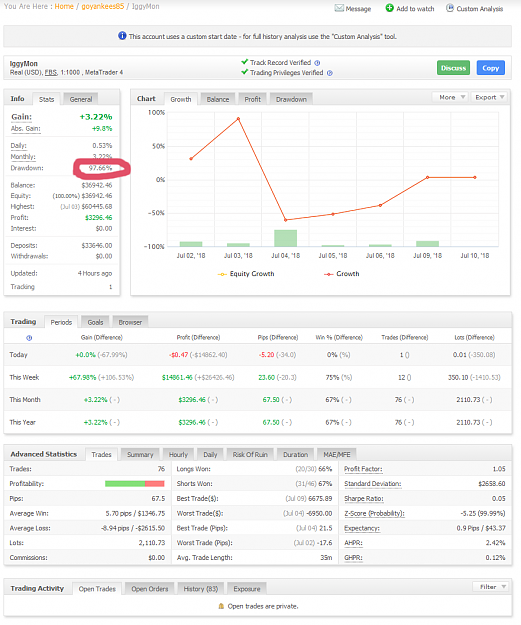The image size is (521, 625).
Task: Click the help icon in Periods table header
Action: (29, 338)
